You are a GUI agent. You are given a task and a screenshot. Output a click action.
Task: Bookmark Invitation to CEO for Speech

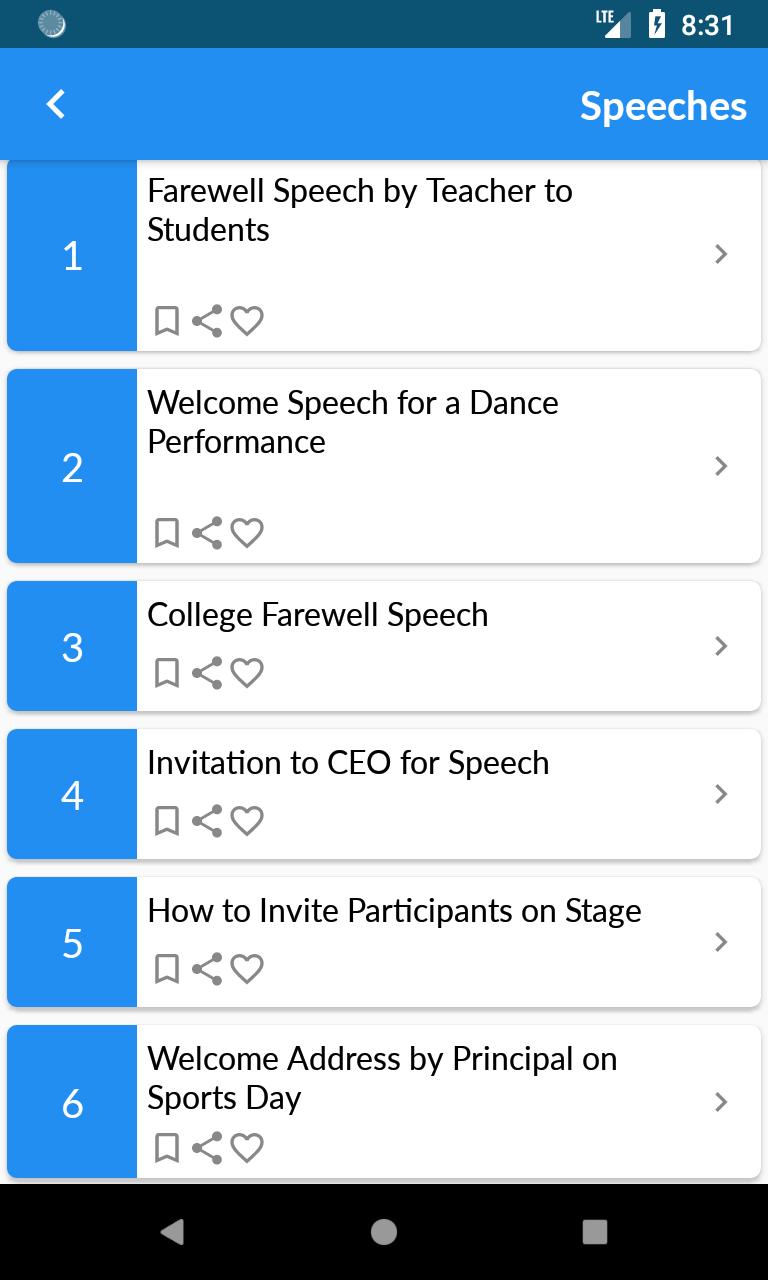167,821
